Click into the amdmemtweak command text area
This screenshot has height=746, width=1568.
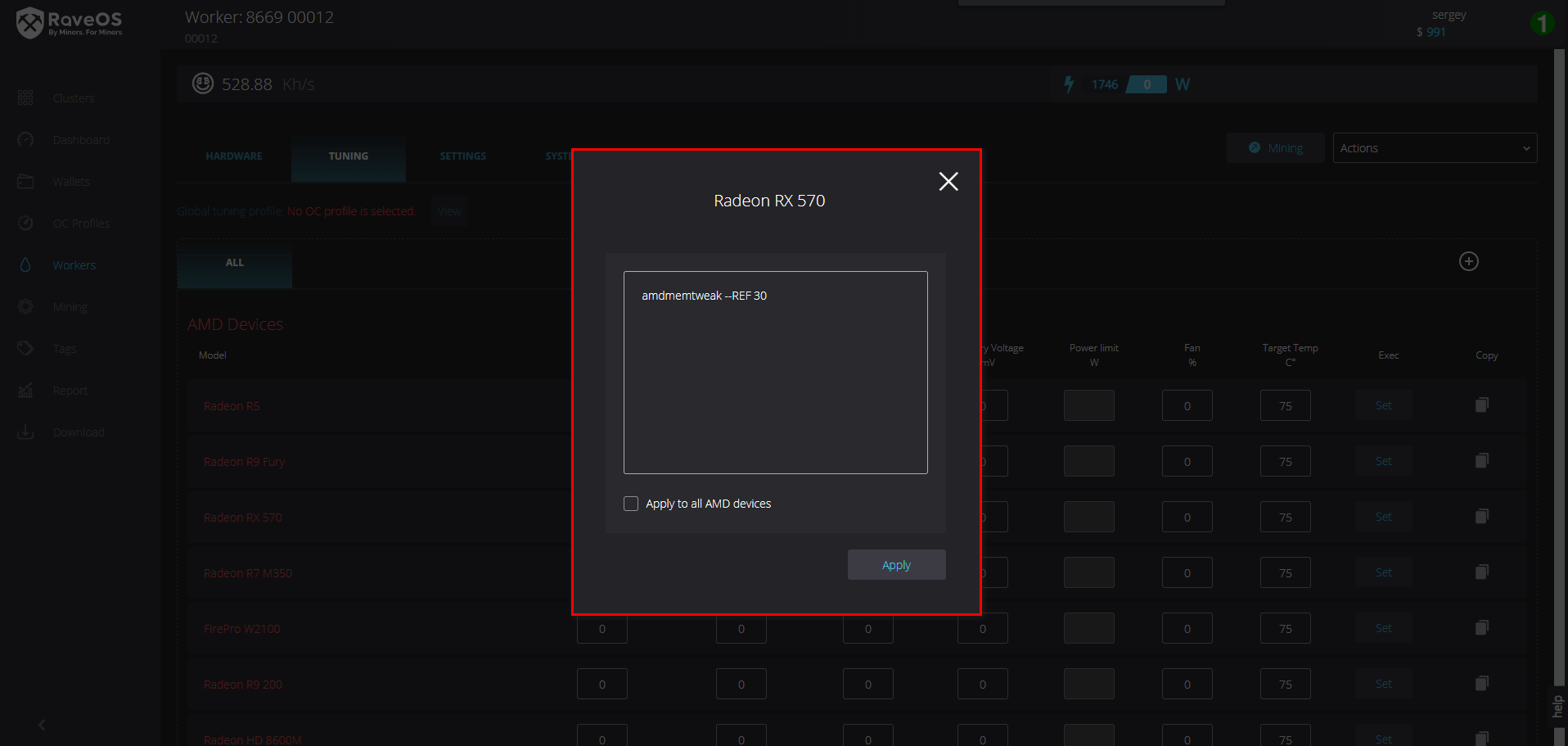(x=775, y=373)
